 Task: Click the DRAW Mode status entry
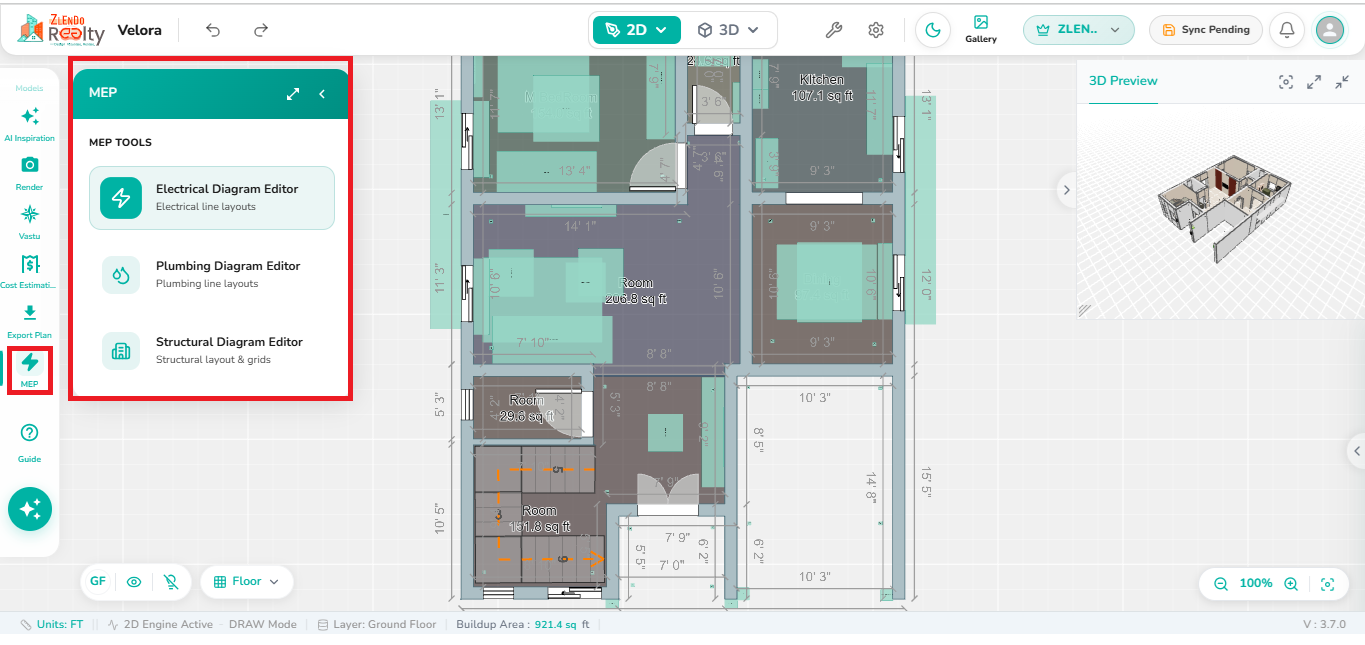coord(263,624)
